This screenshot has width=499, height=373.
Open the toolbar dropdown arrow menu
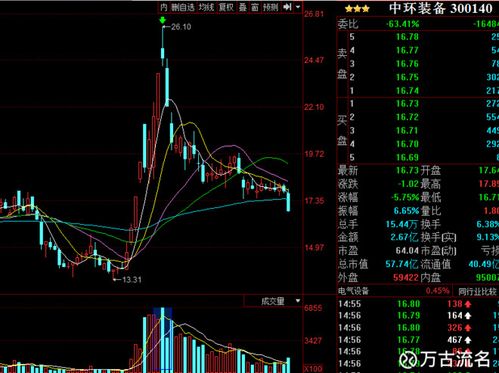pyautogui.click(x=298, y=7)
